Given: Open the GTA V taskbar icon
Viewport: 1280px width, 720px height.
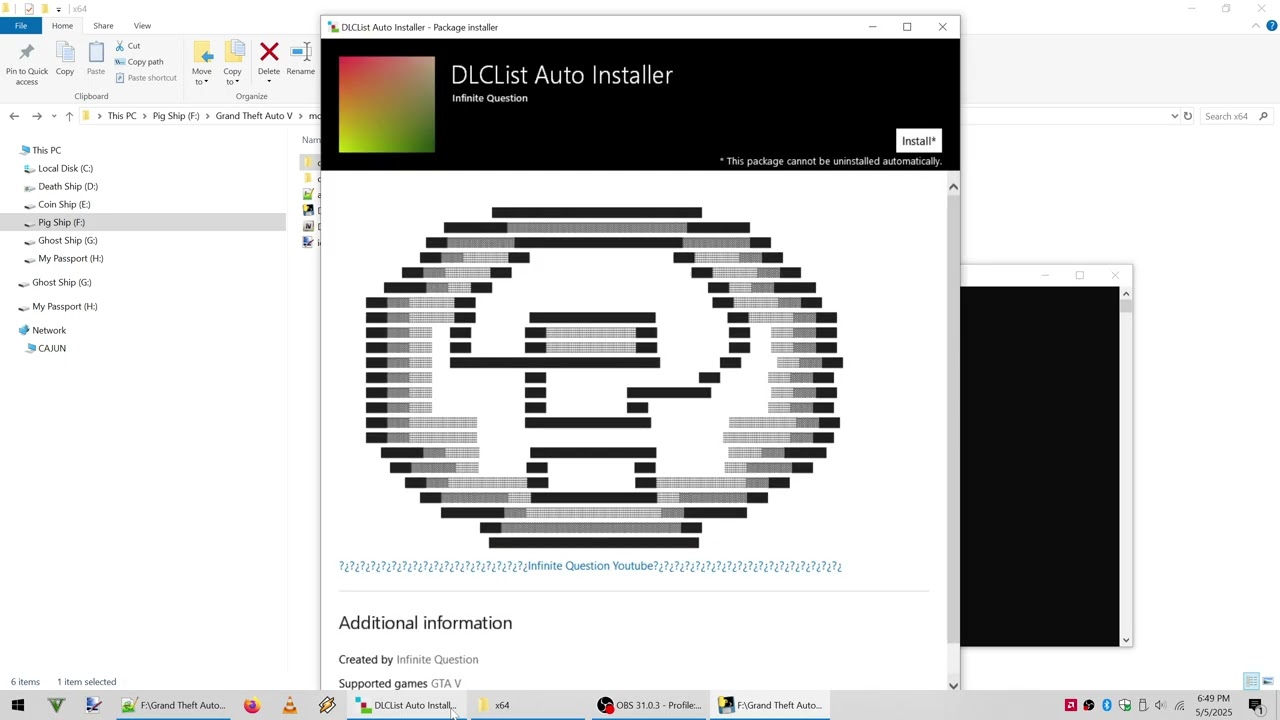Looking at the screenshot, I should tap(56, 705).
